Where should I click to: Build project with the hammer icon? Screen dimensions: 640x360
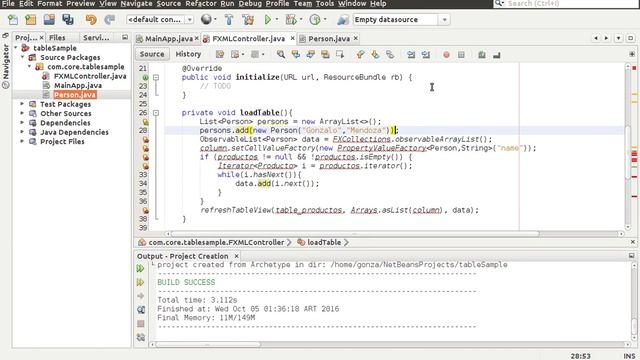coord(229,19)
